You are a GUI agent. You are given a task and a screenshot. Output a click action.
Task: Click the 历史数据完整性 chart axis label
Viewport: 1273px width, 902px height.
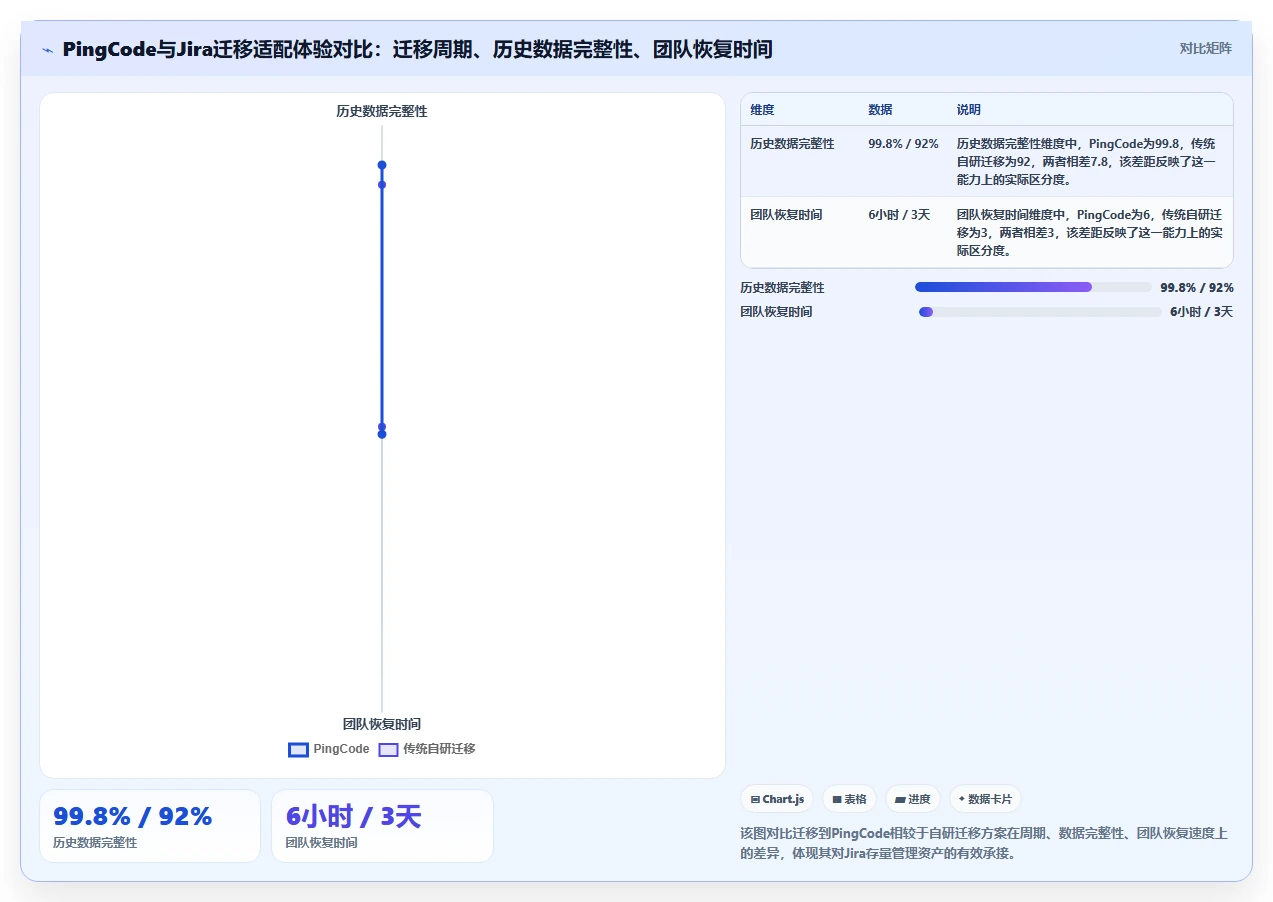tap(382, 112)
